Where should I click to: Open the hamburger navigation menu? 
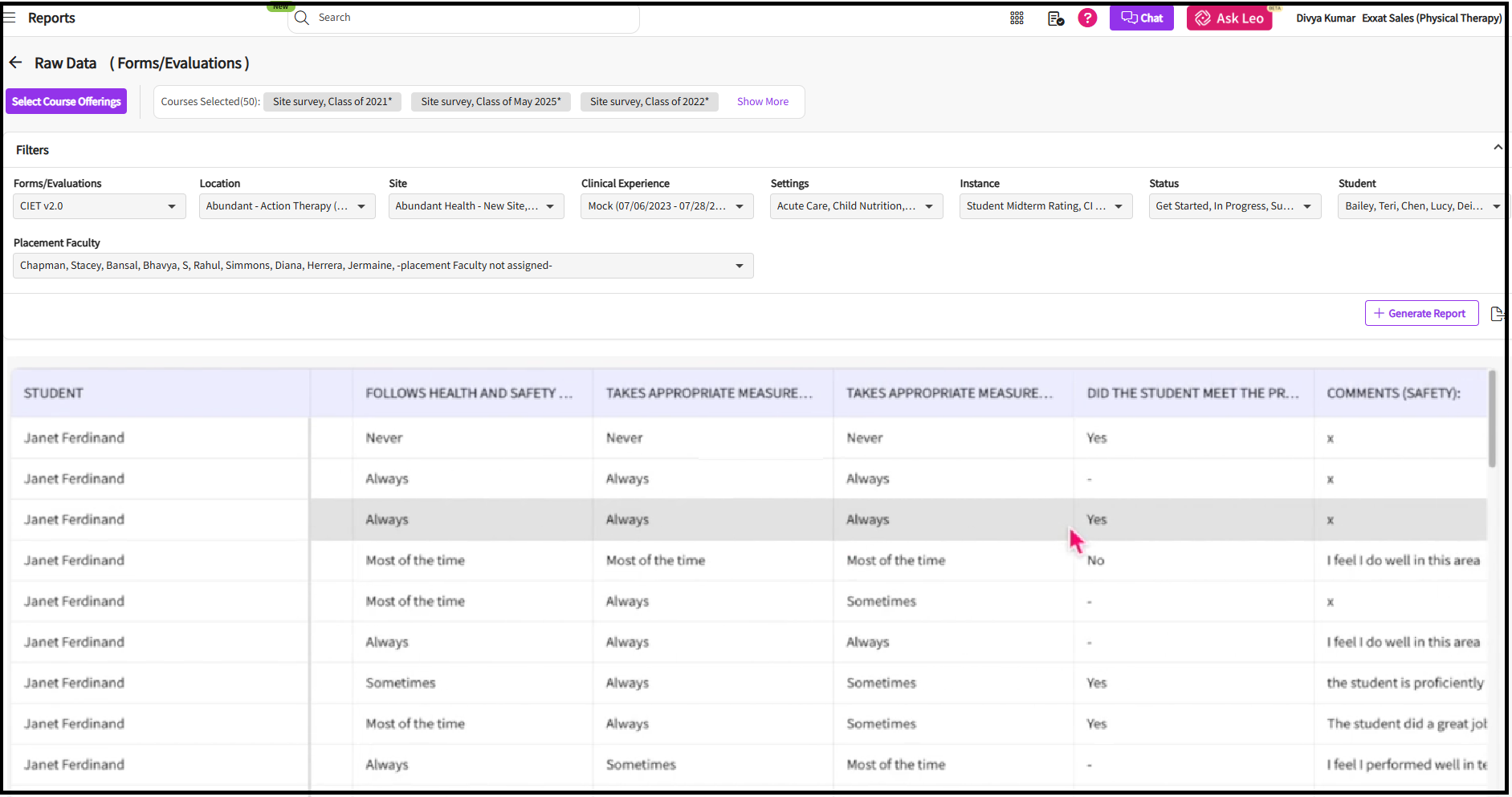coord(10,17)
